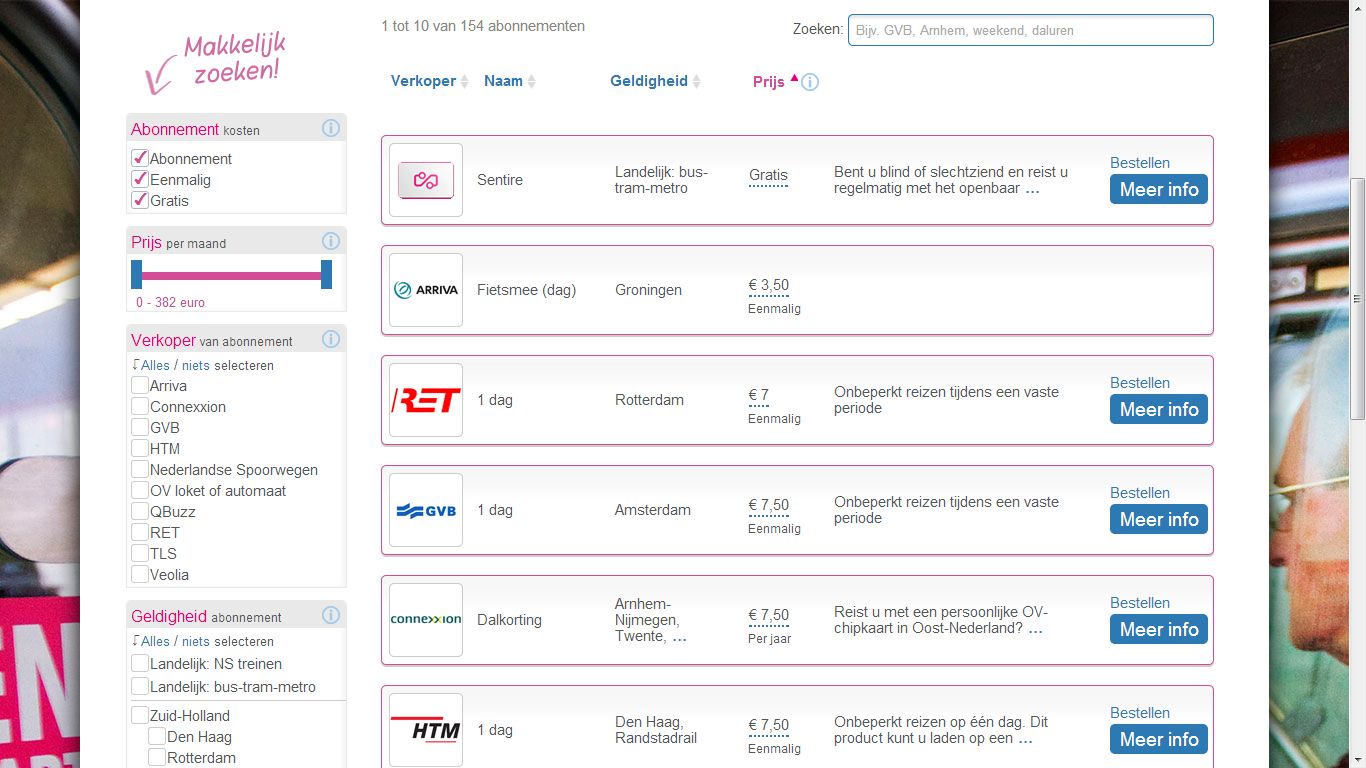Click Meer info button for Sentire
This screenshot has width=1366, height=768.
(1158, 189)
